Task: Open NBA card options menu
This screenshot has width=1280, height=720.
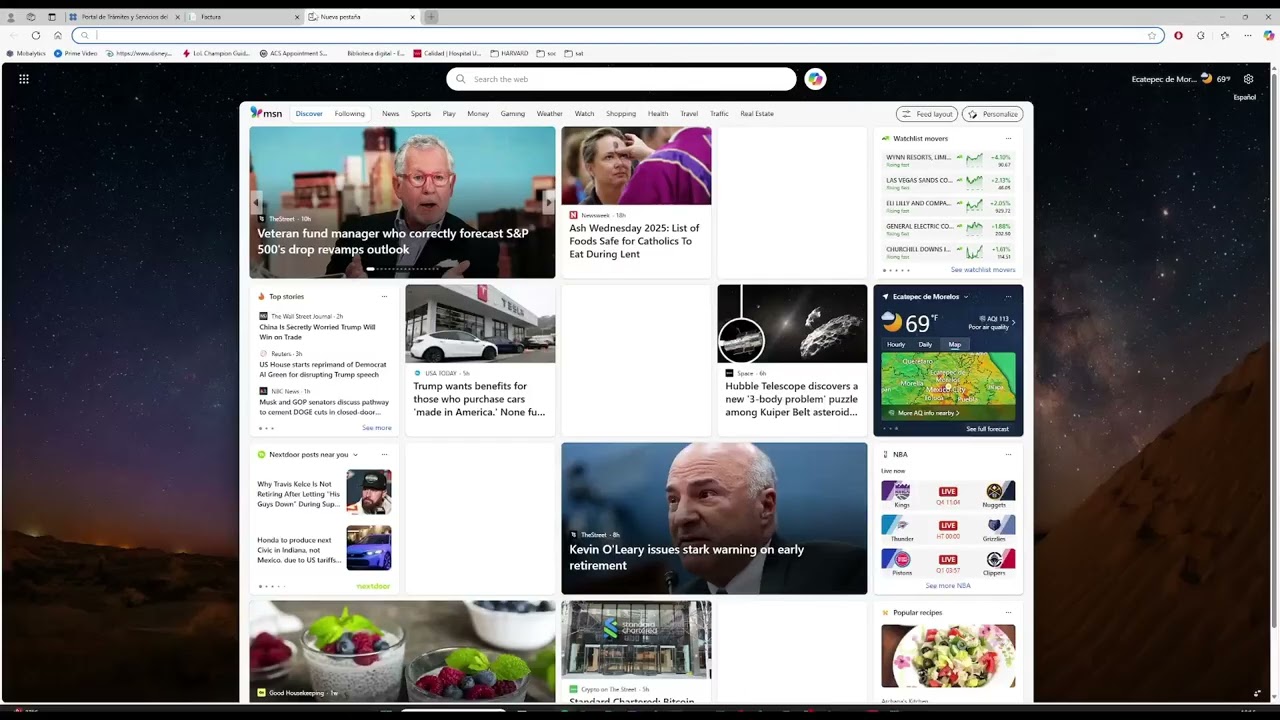Action: (1008, 454)
